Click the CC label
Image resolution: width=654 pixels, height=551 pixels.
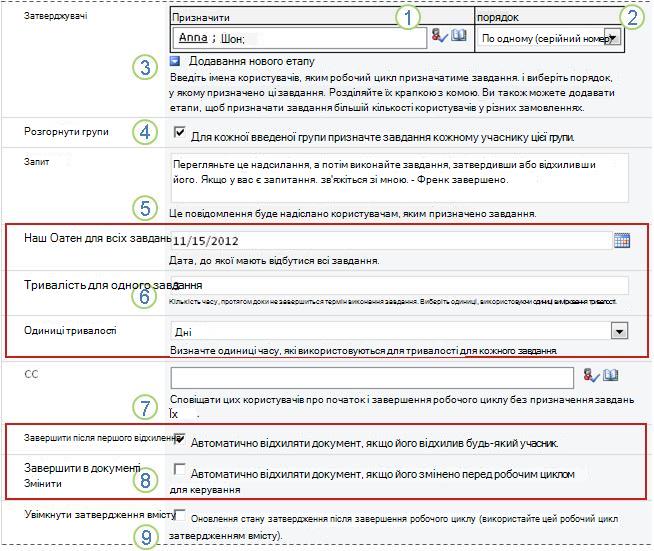click(x=31, y=374)
